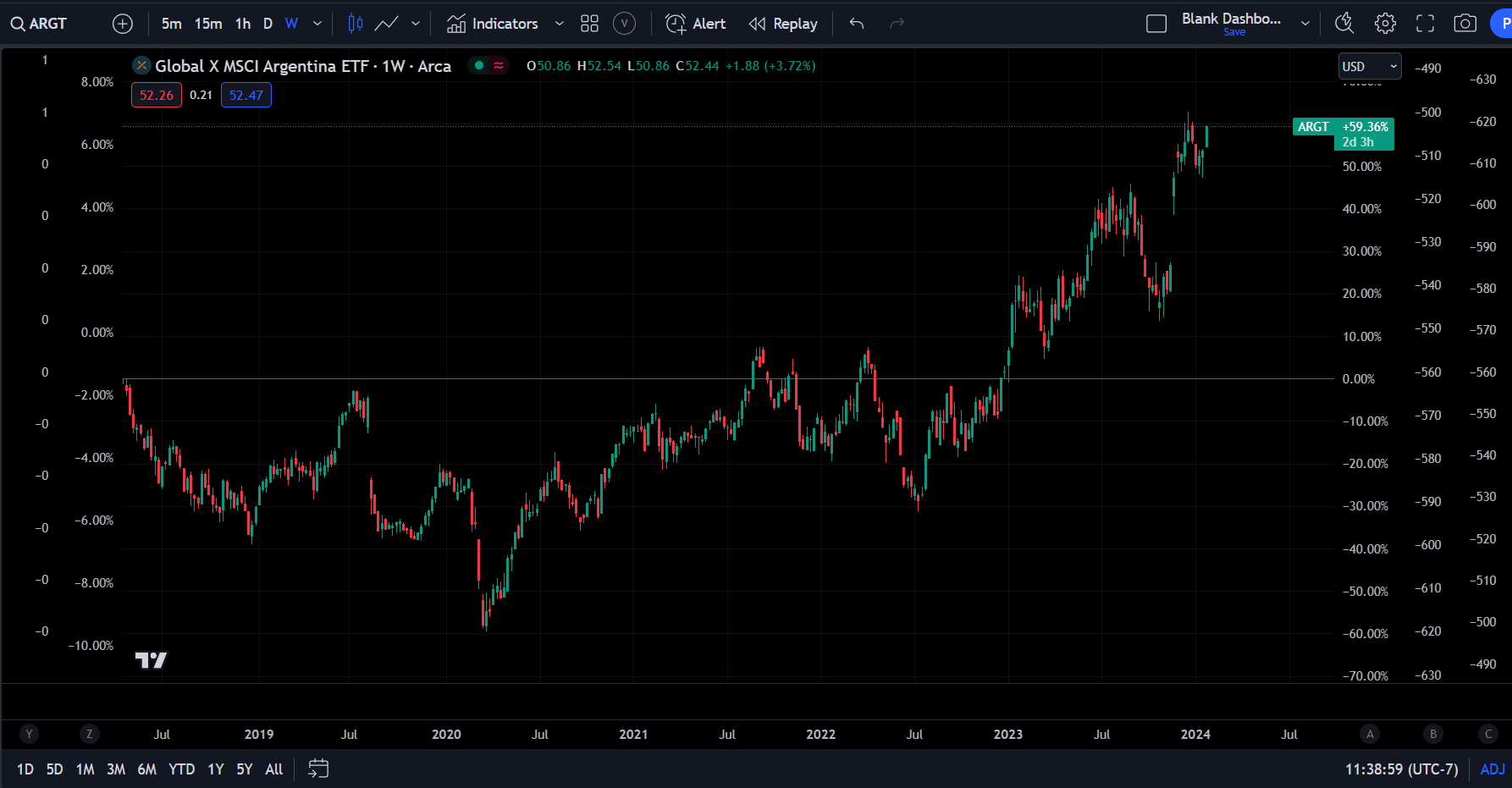
Task: Expand the timeframe interval dropdown arrow
Action: click(x=317, y=24)
